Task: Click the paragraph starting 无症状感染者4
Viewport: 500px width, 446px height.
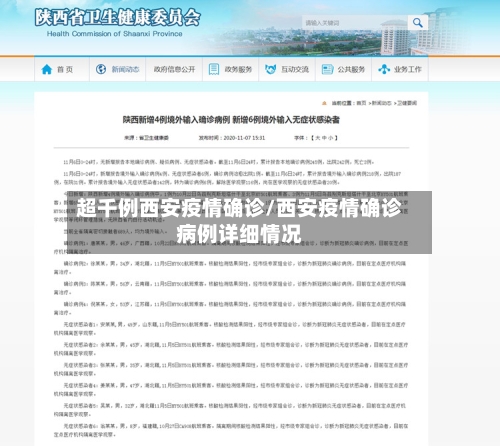Action: pyautogui.click(x=231, y=390)
